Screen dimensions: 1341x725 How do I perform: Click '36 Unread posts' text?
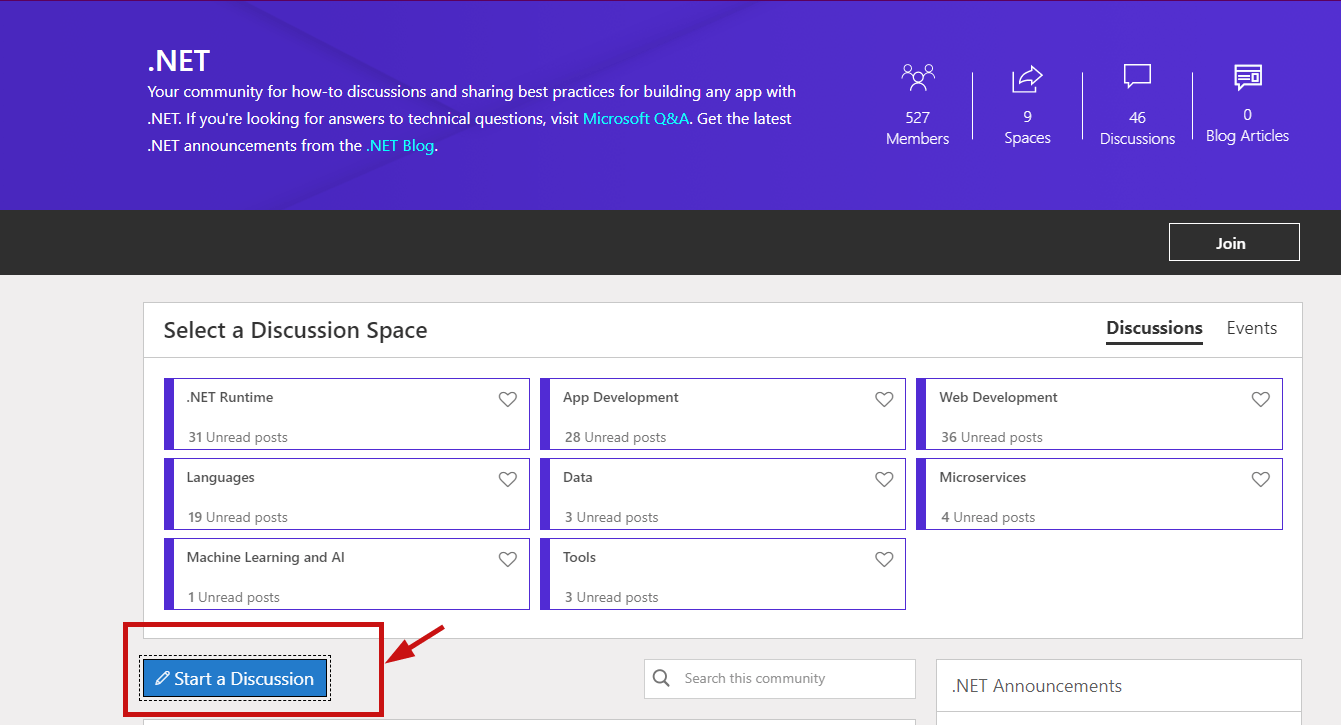[x=991, y=437]
